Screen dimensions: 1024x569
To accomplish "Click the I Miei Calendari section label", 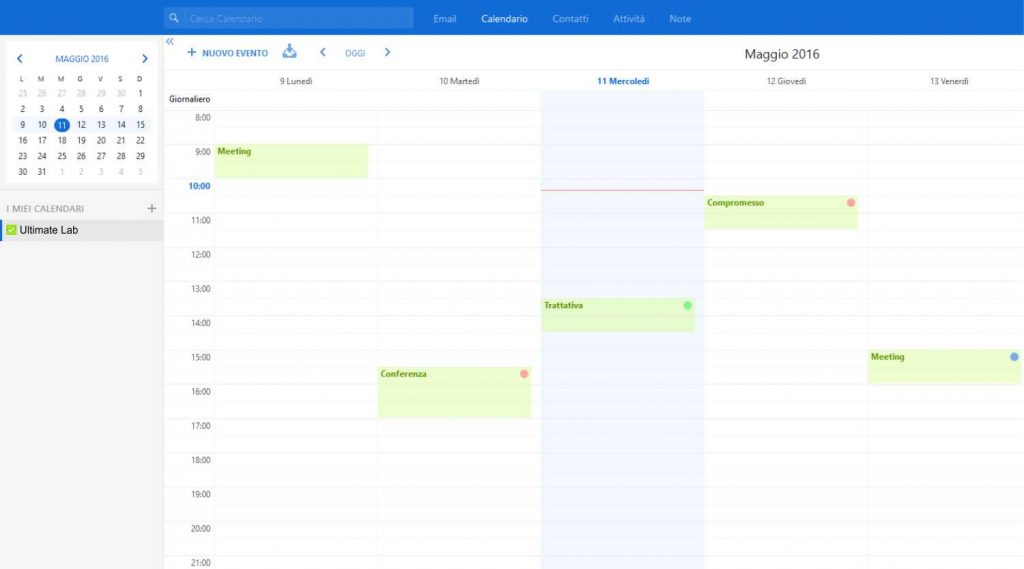I will 45,208.
